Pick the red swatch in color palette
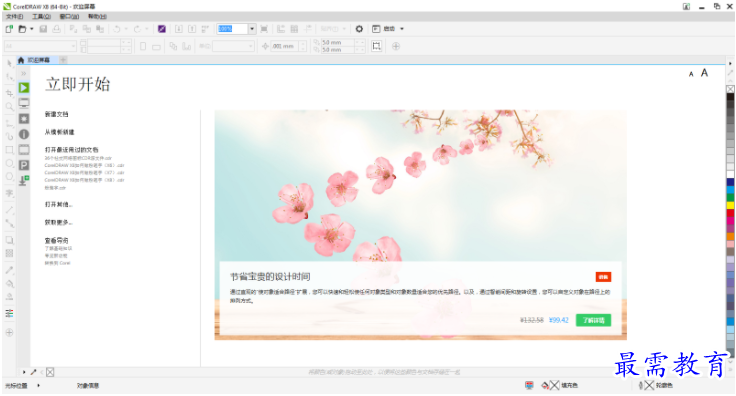Screen dimensions: 736x396 pyautogui.click(x=730, y=213)
